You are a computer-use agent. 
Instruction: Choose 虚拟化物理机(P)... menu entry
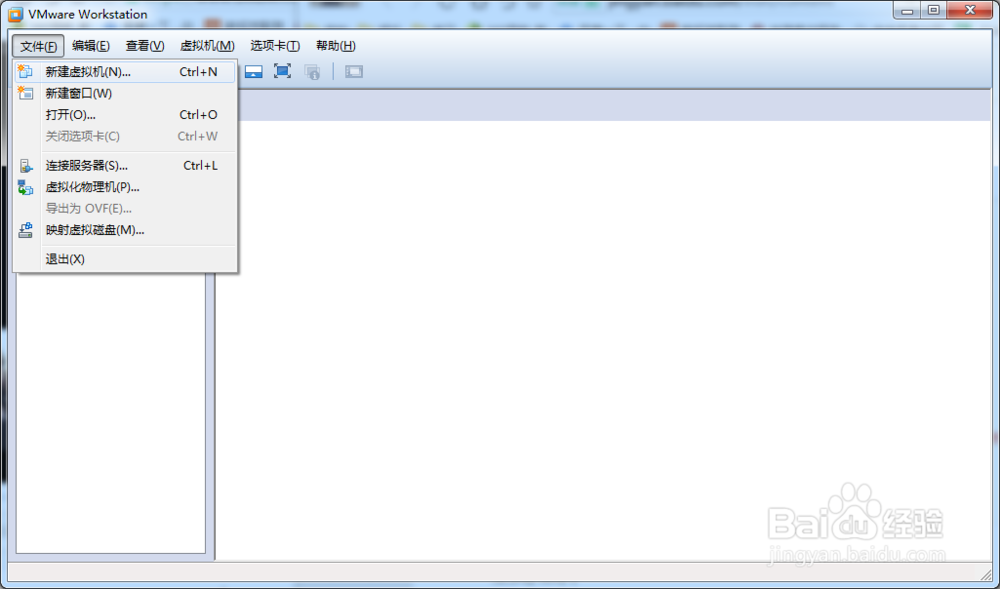[x=125, y=187]
